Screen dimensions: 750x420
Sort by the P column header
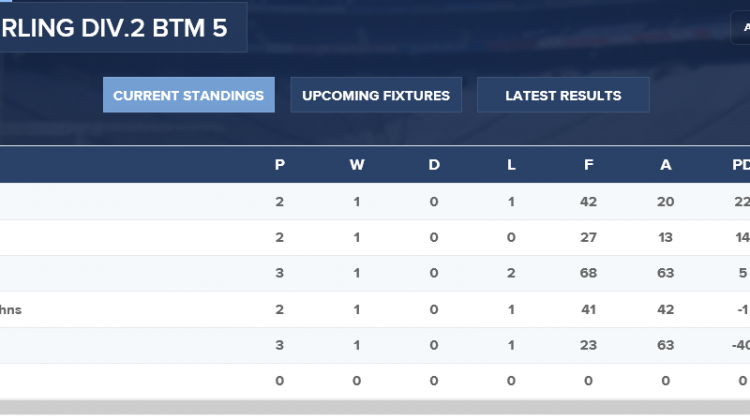point(280,165)
